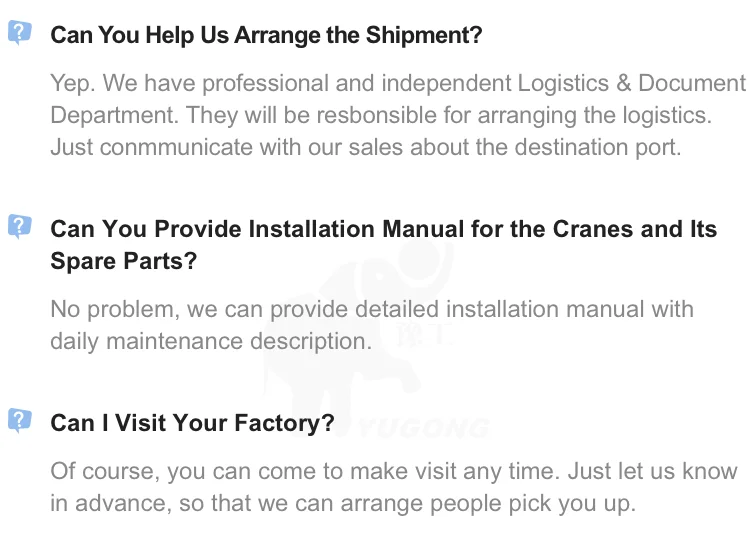Click the question icon beside Installation Manual heading
Screen dimensions: 750x550
19,226
